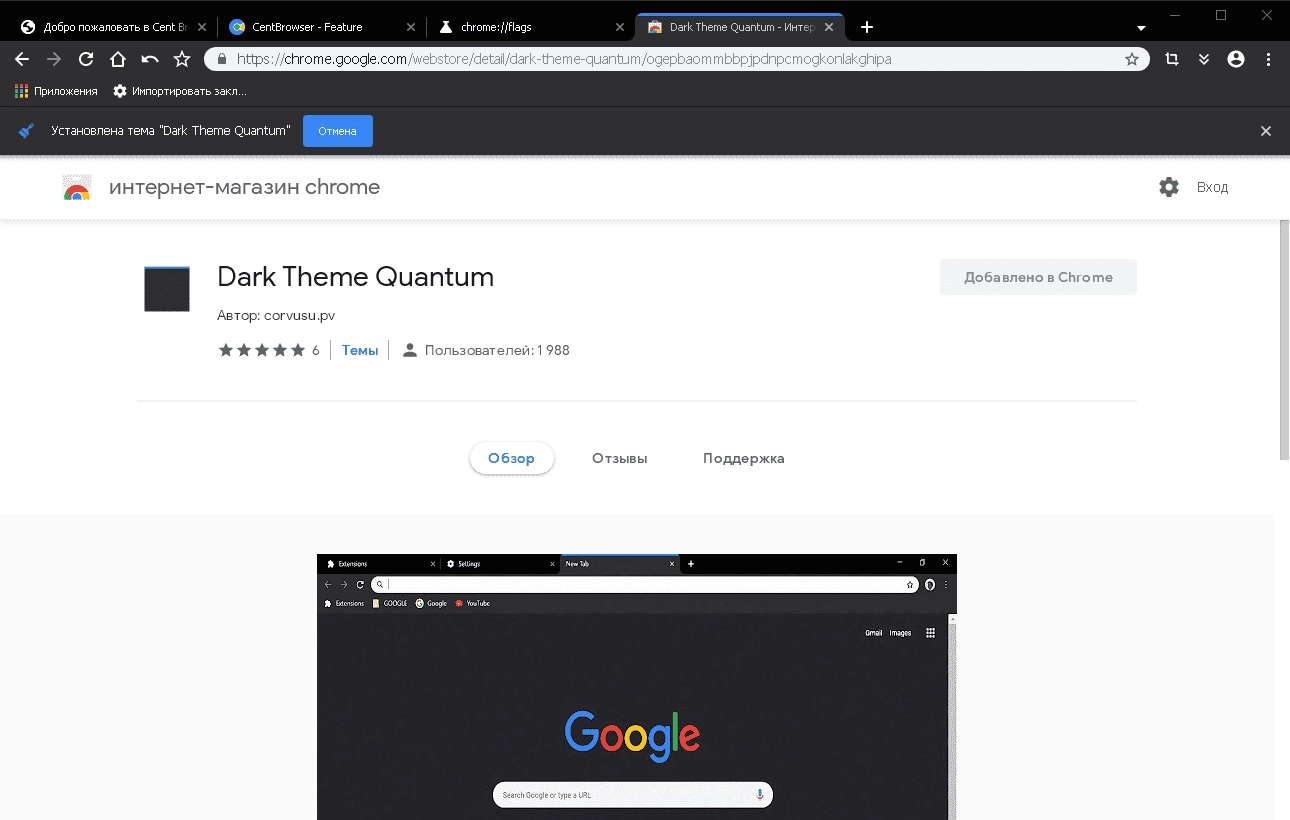The image size is (1290, 820).
Task: Select the Dark Theme Quantum tab
Action: 741,27
